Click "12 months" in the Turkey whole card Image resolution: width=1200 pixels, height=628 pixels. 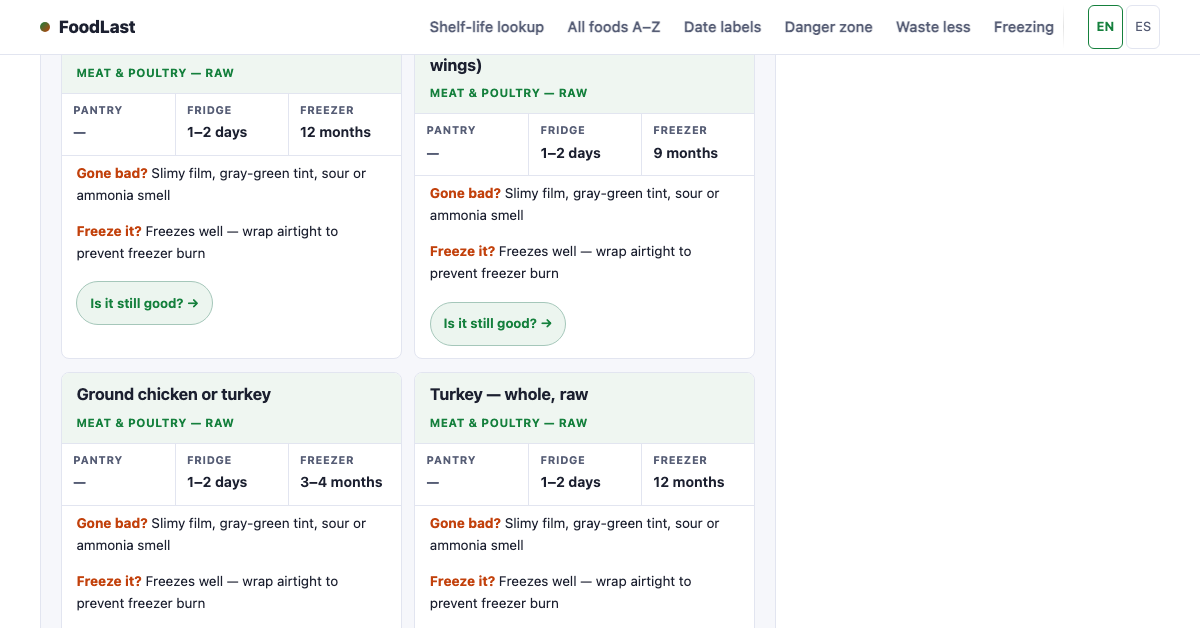[x=689, y=482]
